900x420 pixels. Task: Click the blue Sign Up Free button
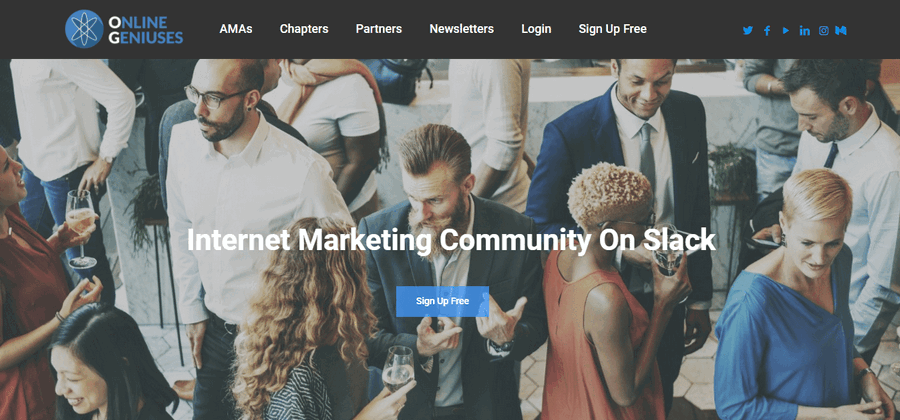click(443, 301)
